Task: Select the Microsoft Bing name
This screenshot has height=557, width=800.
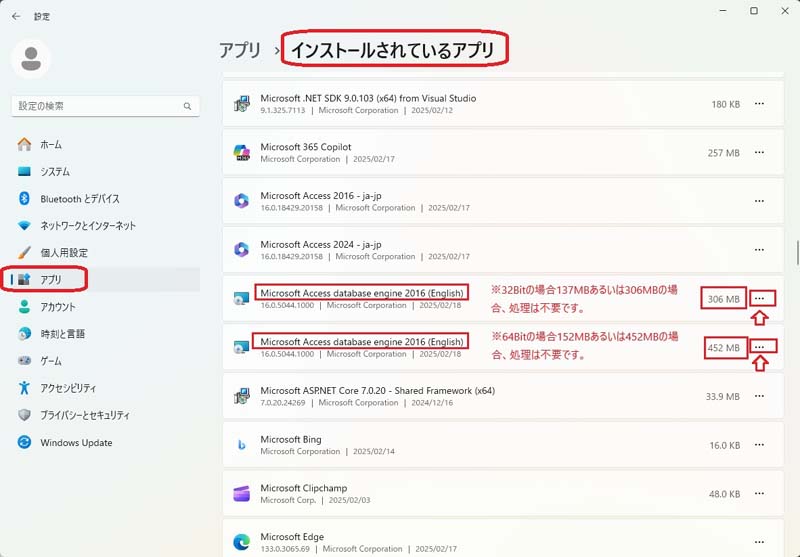Action: [291, 439]
